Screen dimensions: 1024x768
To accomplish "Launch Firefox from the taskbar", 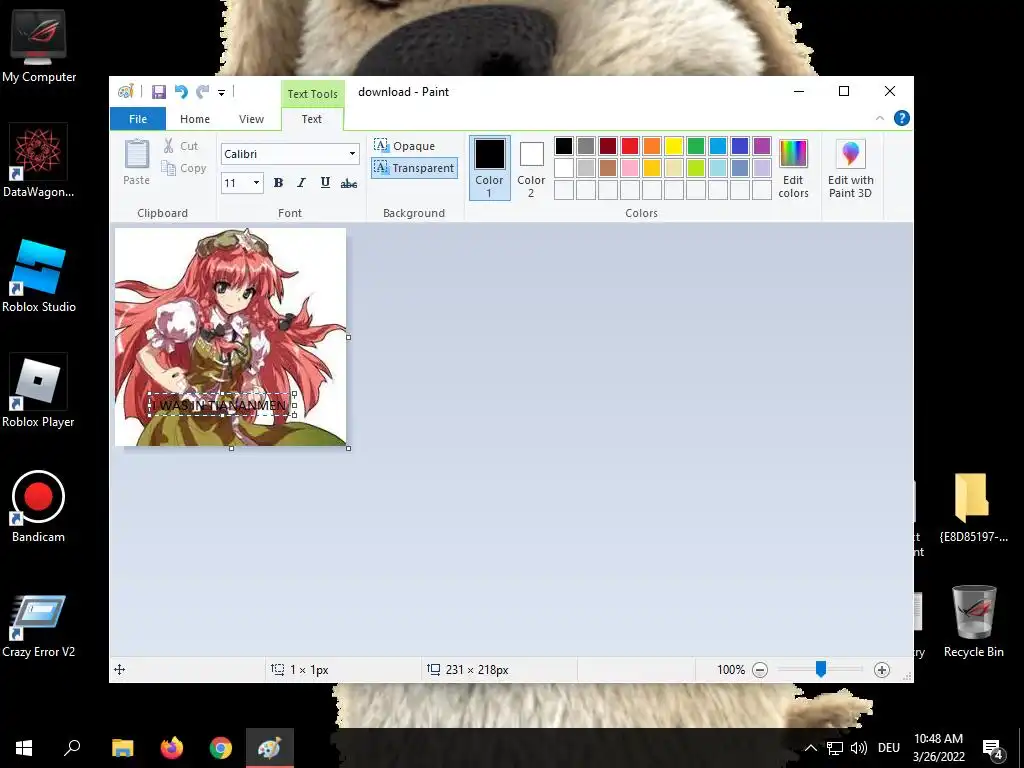I will pos(172,748).
